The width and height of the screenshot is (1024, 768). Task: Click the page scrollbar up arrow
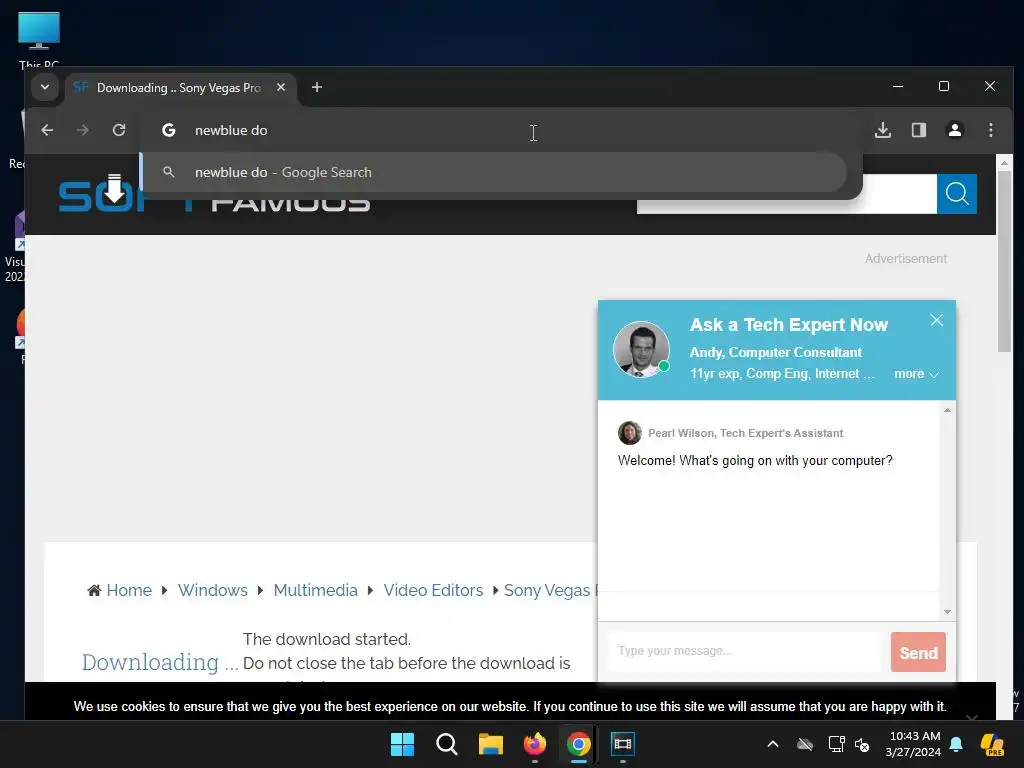point(1004,163)
